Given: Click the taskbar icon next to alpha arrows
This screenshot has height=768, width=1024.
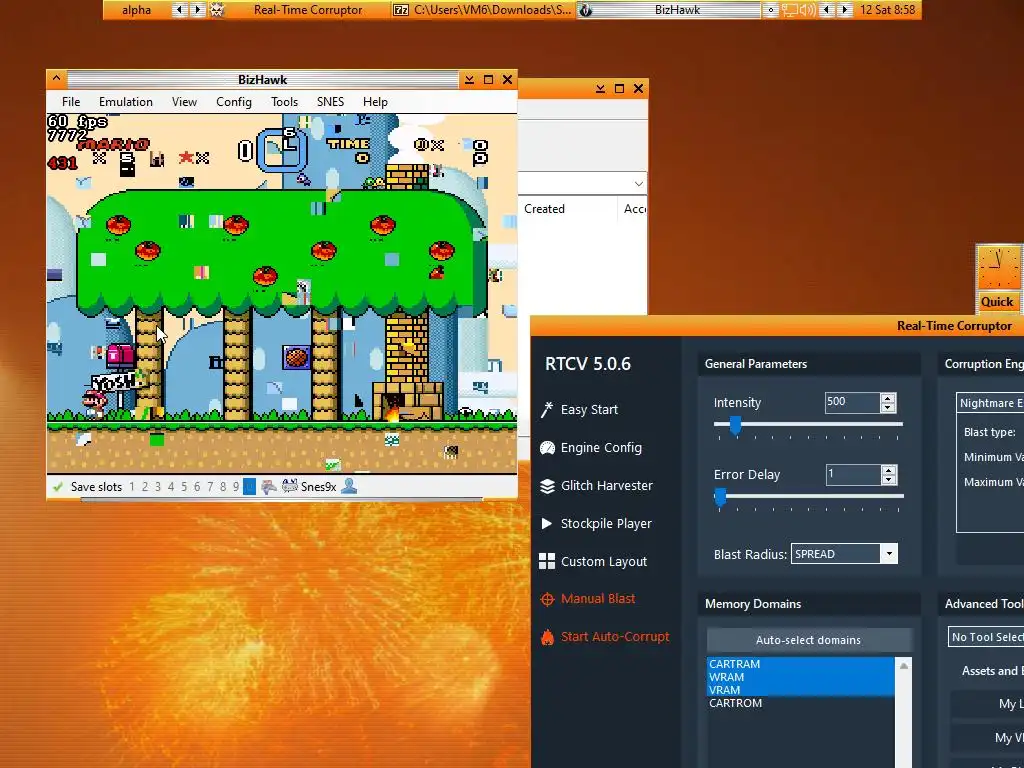Looking at the screenshot, I should point(217,10).
